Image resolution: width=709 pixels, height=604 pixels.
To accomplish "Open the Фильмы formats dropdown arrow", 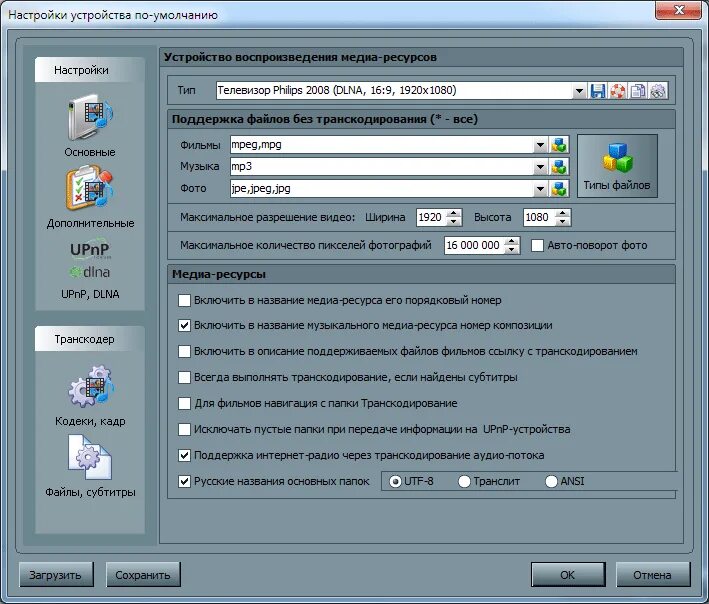I will 540,145.
